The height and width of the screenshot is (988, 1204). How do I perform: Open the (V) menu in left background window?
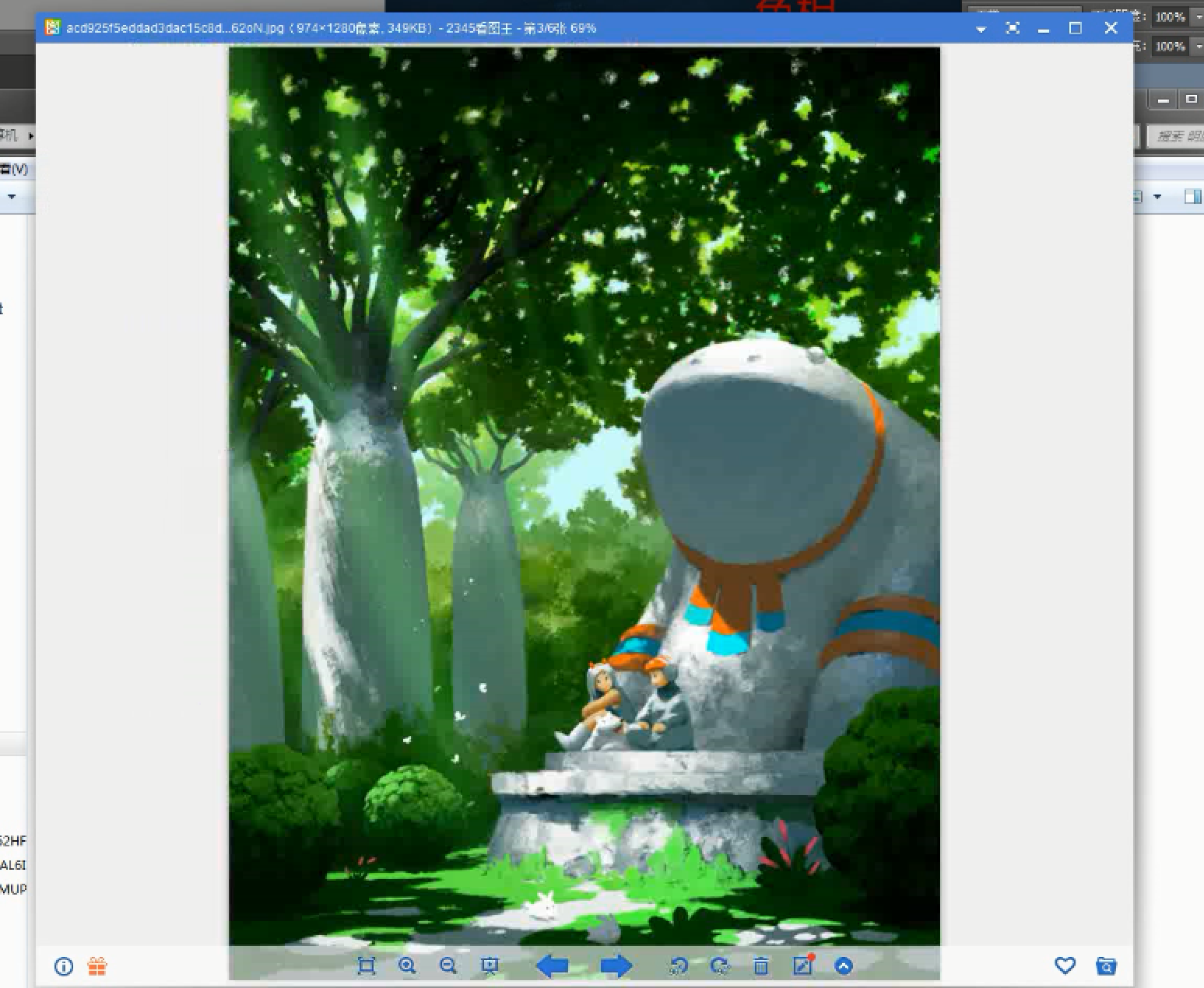[x=14, y=169]
